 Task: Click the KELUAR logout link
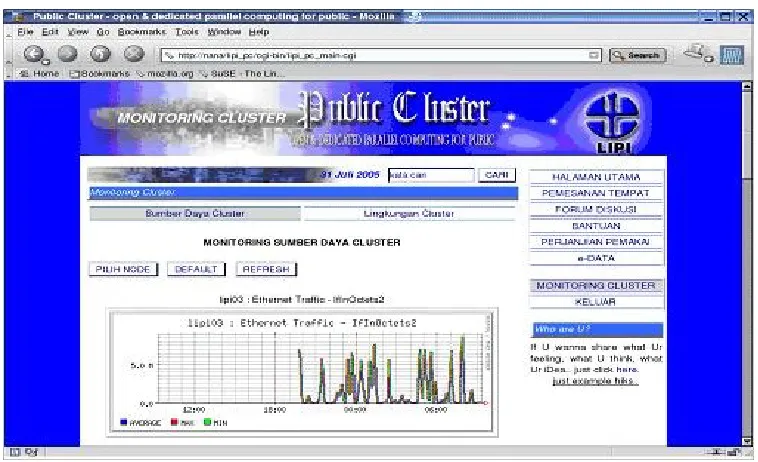coord(597,302)
